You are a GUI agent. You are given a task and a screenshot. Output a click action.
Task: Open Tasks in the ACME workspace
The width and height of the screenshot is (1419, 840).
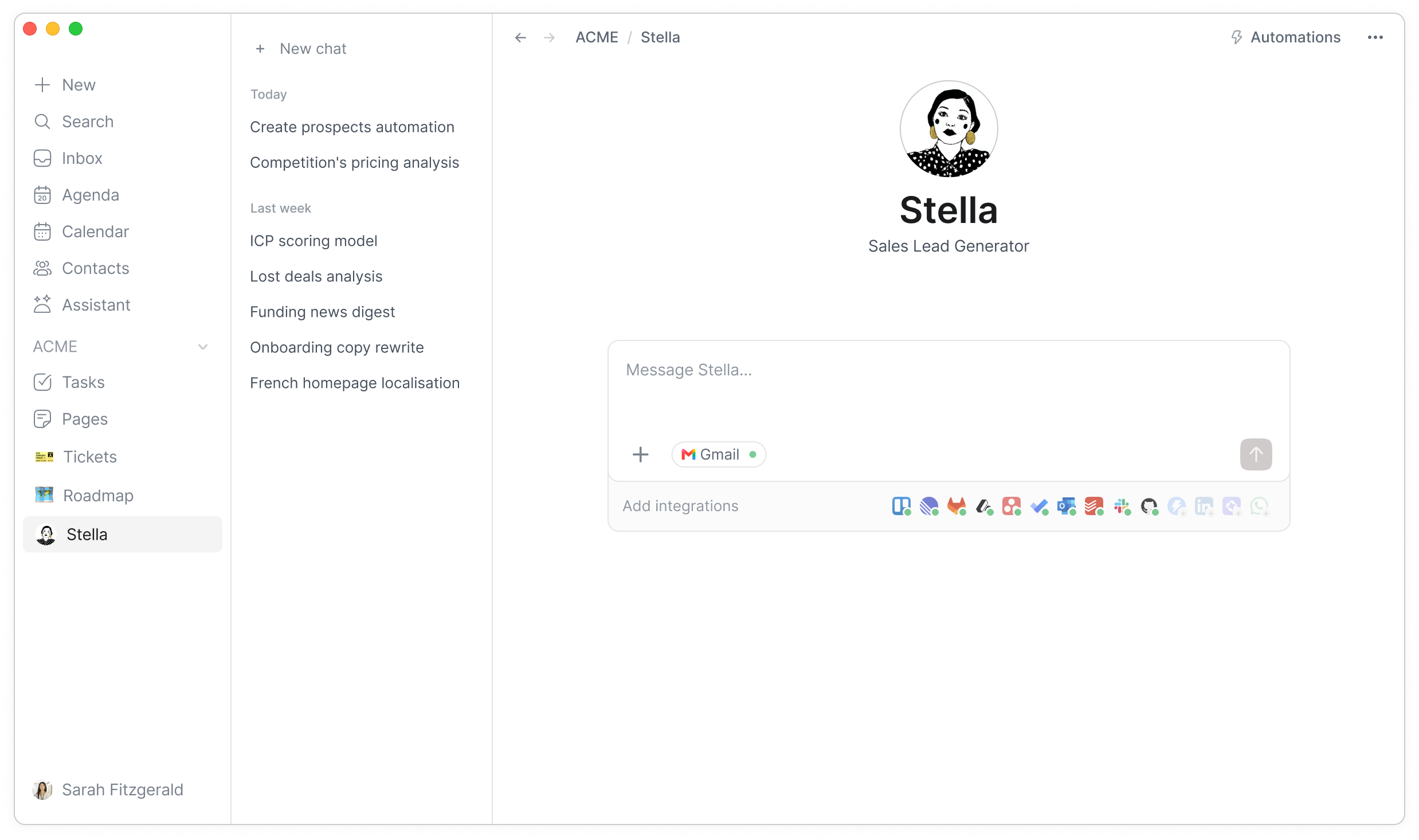(122, 382)
